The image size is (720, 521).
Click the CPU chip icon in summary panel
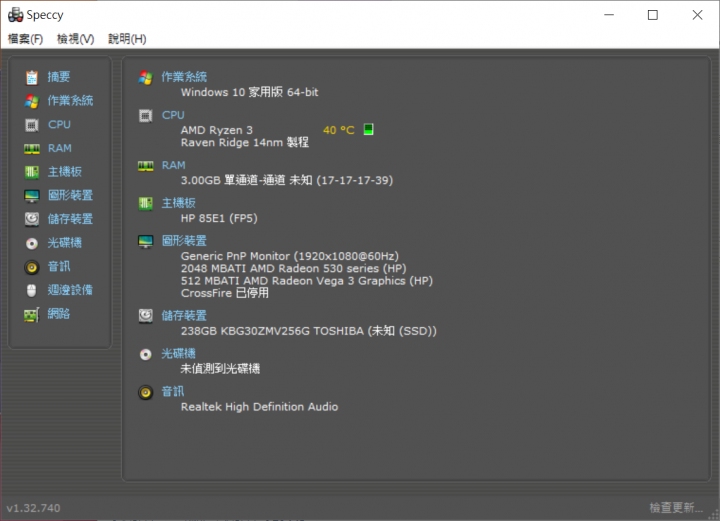[x=146, y=116]
